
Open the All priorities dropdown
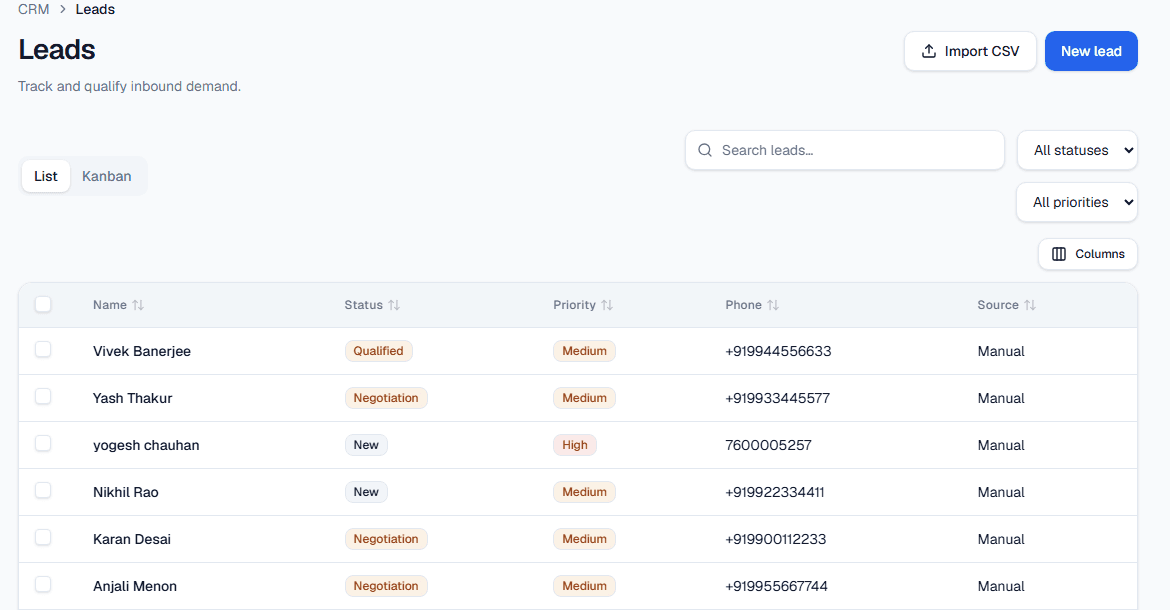[x=1077, y=202]
